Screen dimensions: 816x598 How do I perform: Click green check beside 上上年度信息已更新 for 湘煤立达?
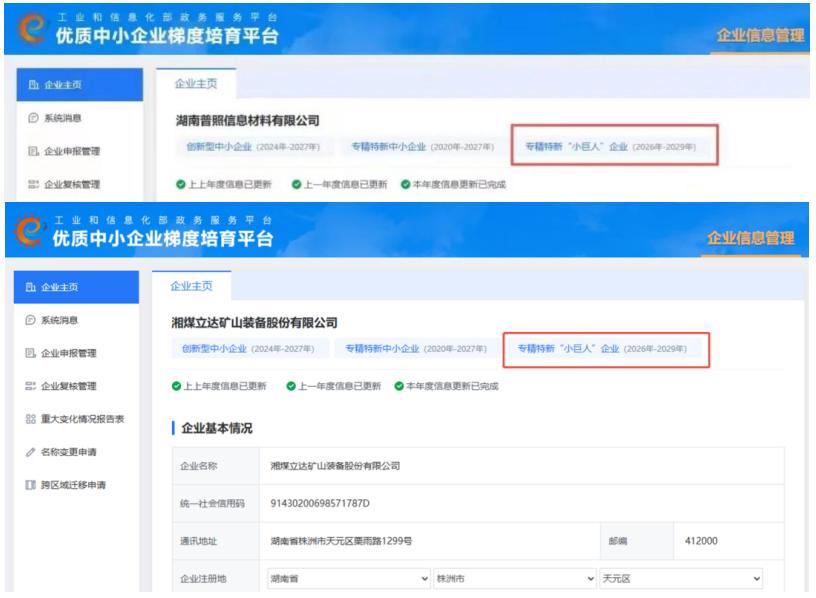(x=176, y=386)
